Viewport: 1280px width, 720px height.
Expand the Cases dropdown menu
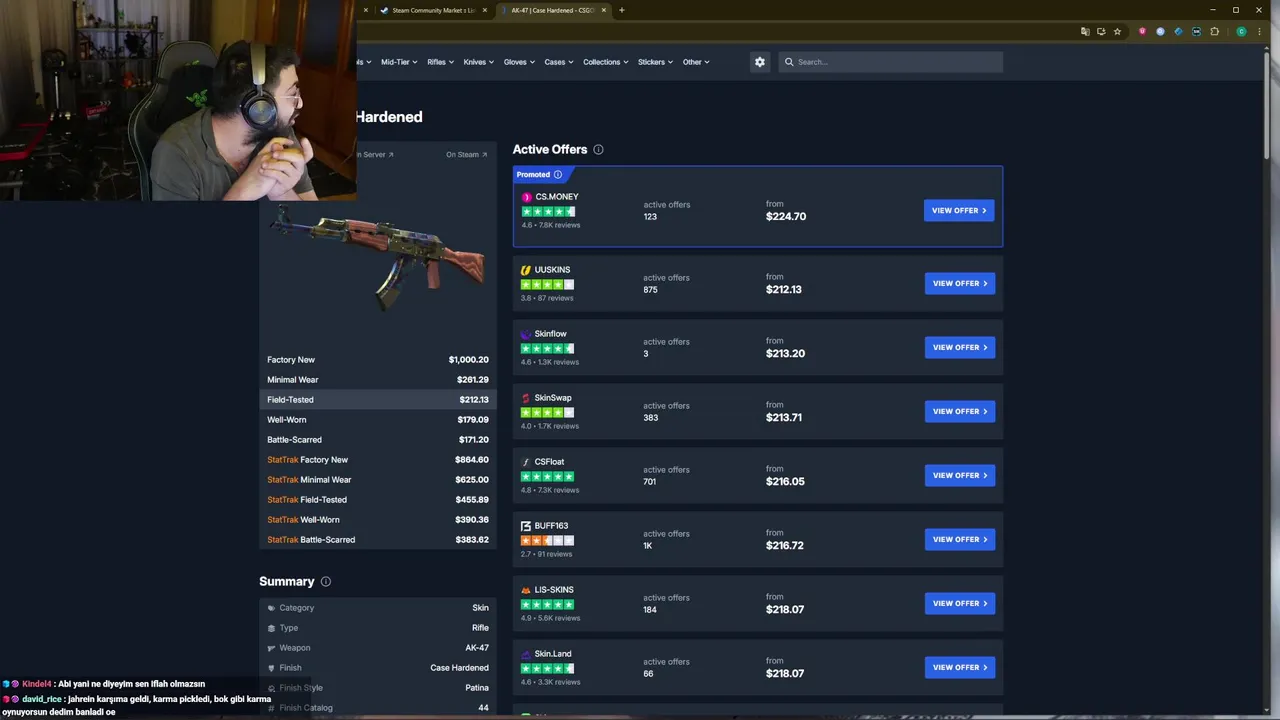(559, 62)
